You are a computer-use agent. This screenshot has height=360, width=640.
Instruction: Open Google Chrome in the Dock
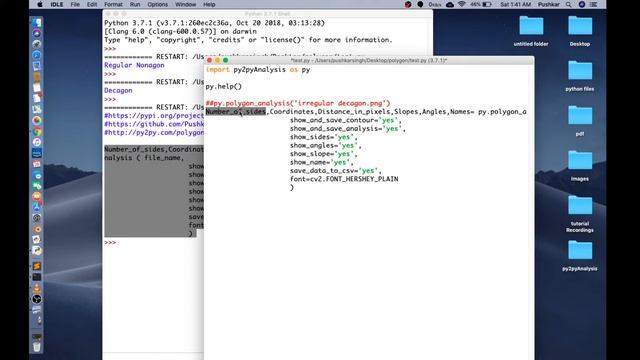[x=37, y=131]
